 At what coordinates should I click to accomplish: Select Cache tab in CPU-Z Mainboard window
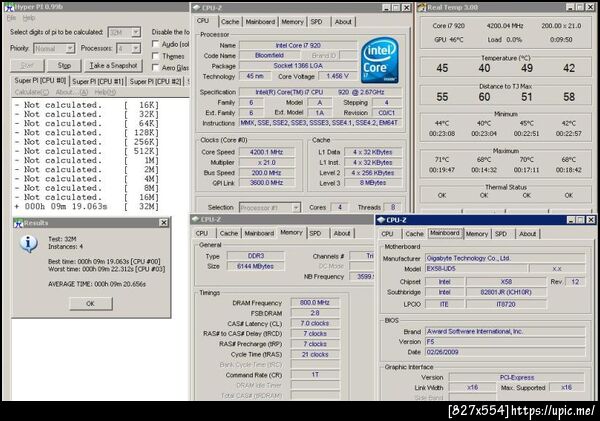(414, 234)
